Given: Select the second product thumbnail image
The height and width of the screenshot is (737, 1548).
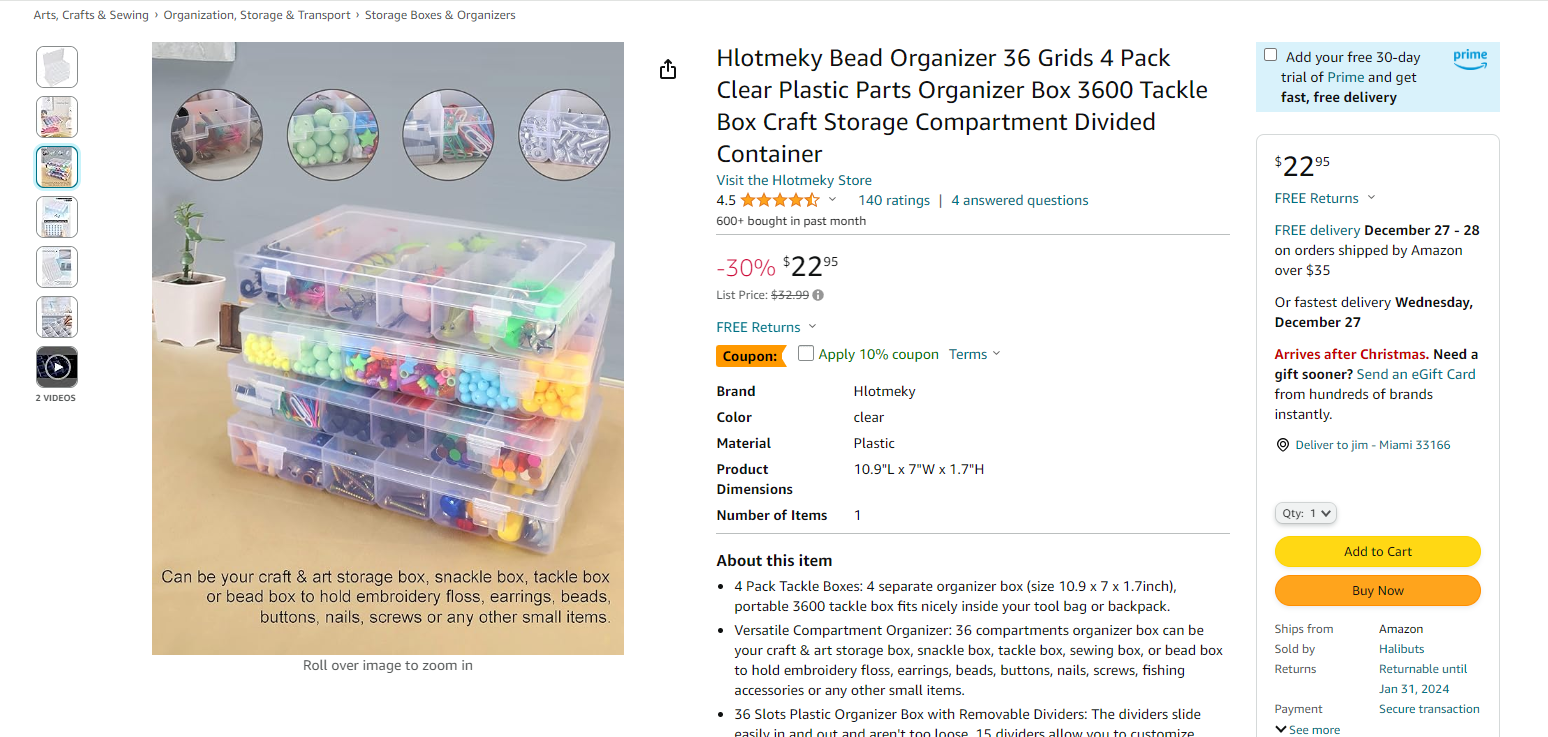Looking at the screenshot, I should pyautogui.click(x=57, y=117).
